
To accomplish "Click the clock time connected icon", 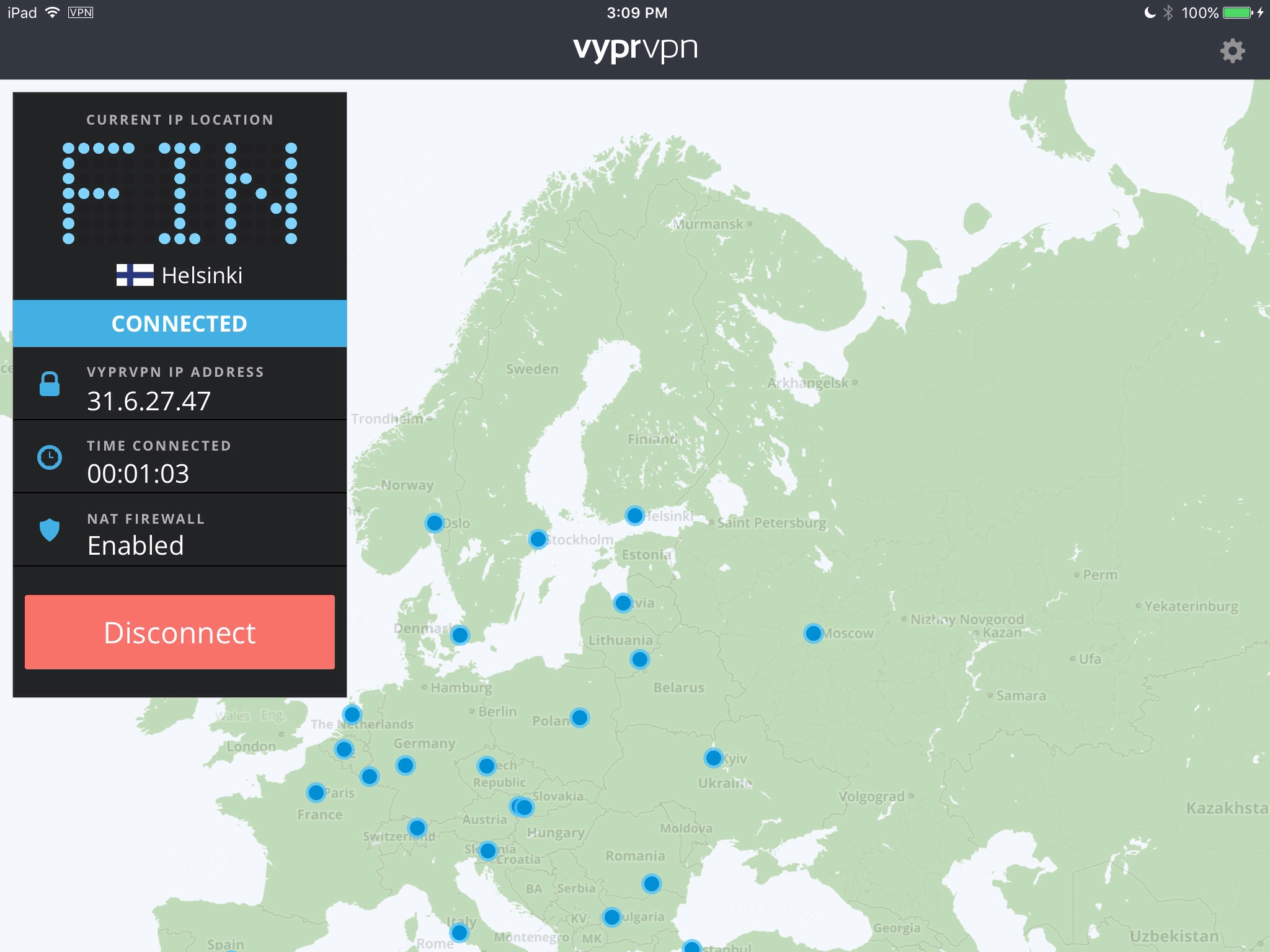I will click(x=50, y=457).
